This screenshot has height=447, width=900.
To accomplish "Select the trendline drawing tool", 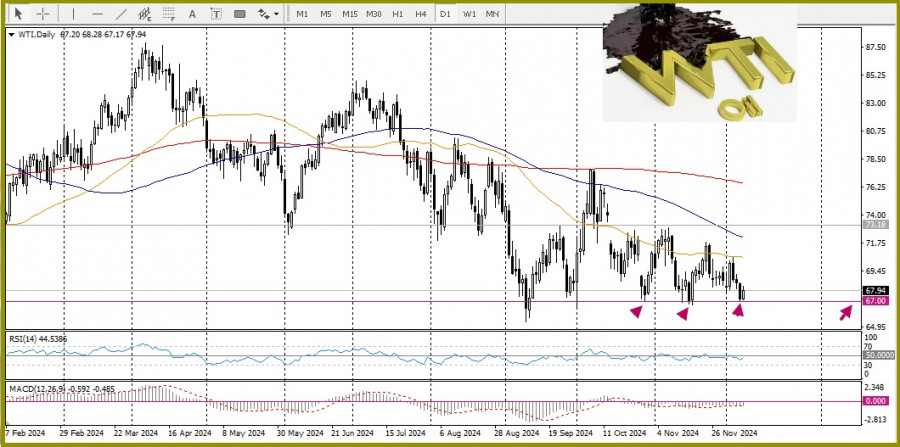I will 121,13.
